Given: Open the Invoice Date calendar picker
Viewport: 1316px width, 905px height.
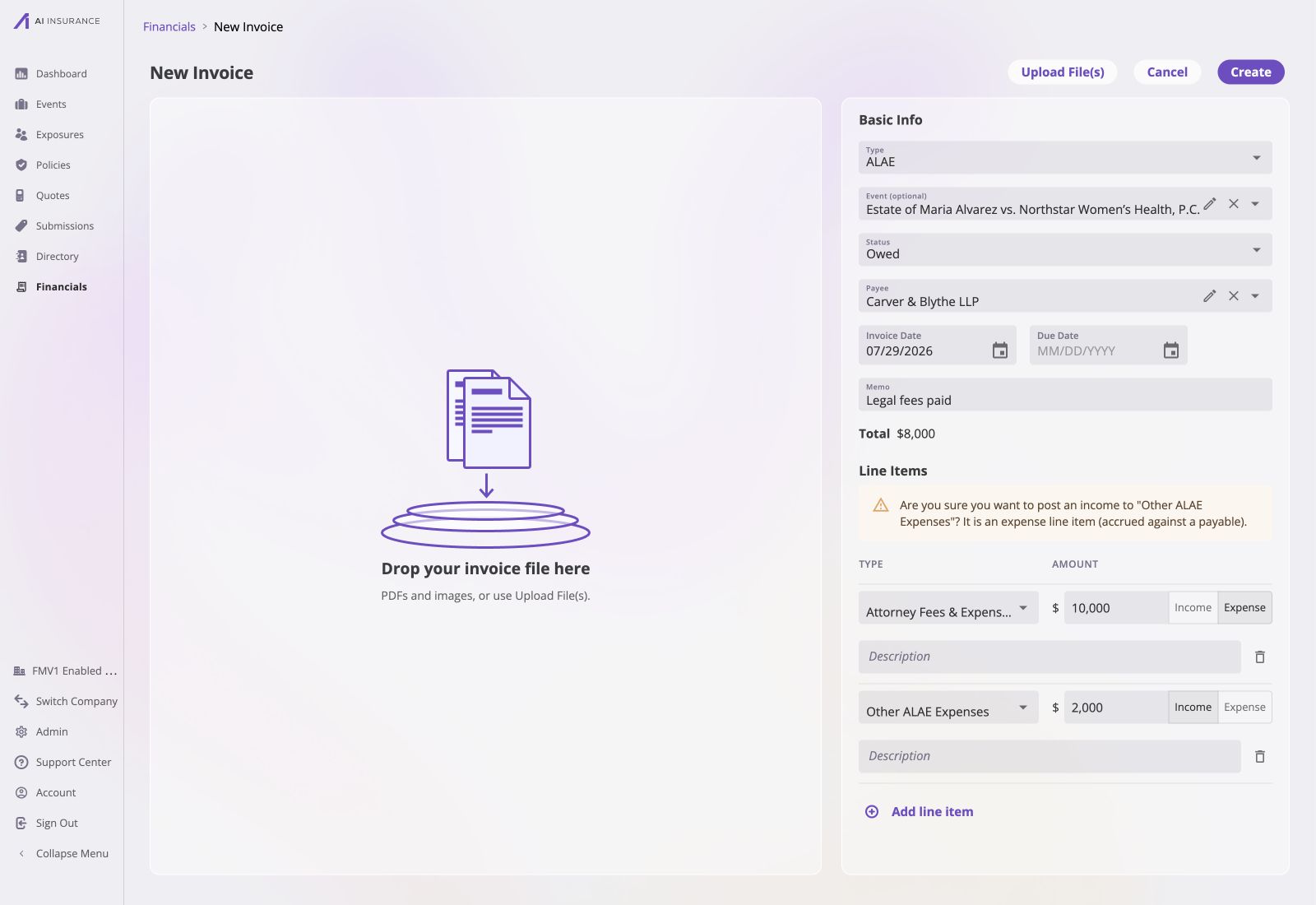Looking at the screenshot, I should (x=1000, y=350).
